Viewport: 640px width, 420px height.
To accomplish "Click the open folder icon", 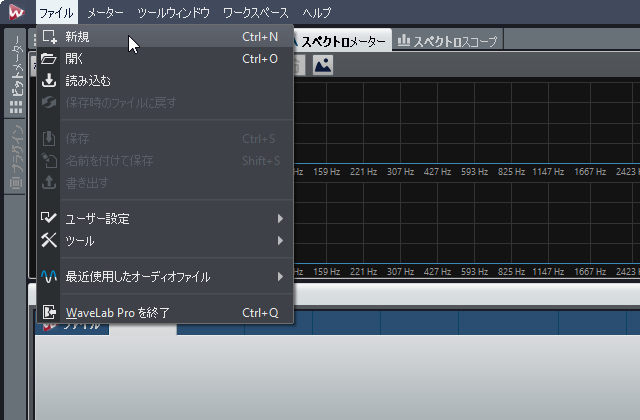I will [x=49, y=59].
